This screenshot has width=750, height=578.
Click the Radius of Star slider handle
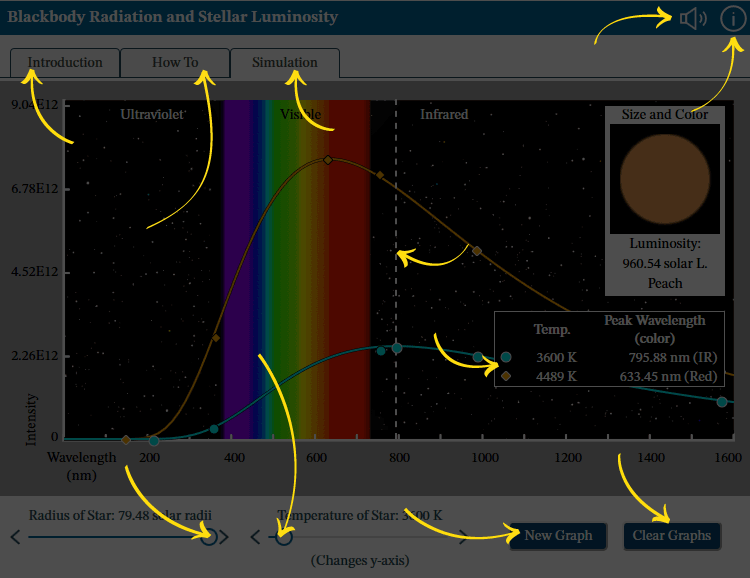pyautogui.click(x=208, y=537)
